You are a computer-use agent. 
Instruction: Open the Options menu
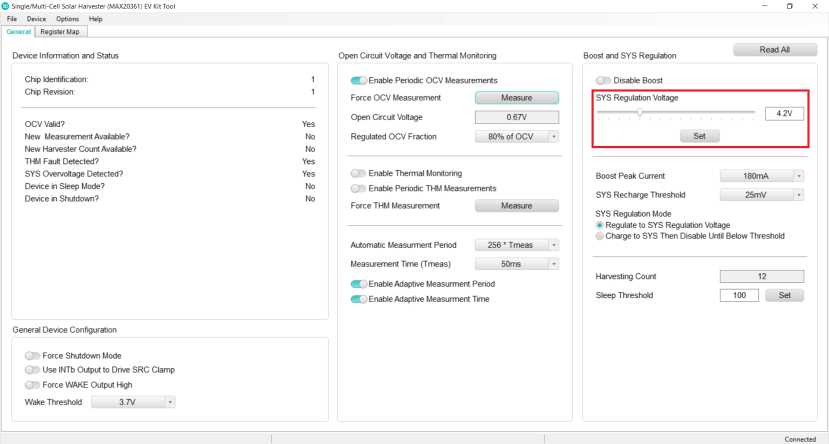click(x=68, y=19)
